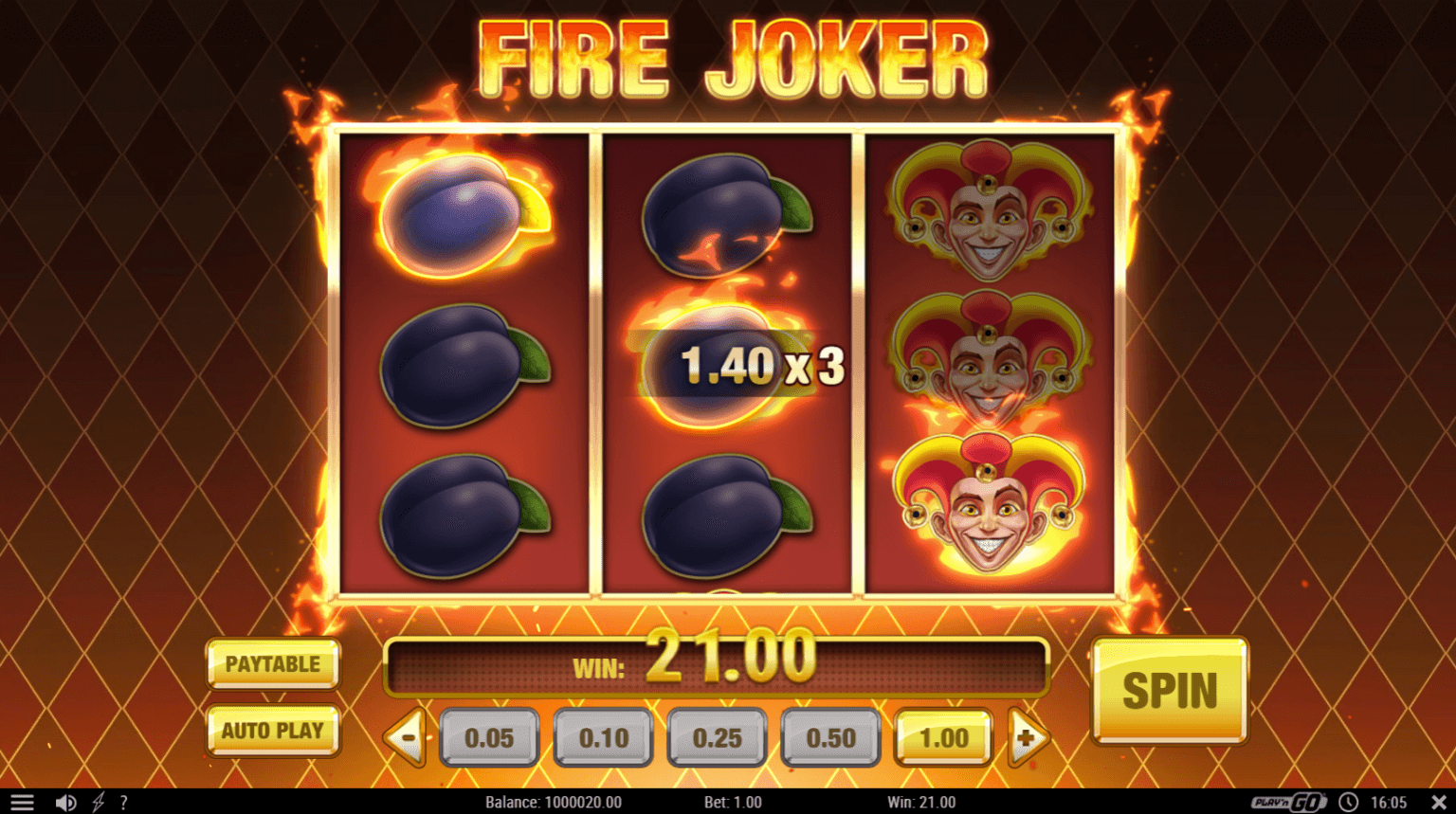The image size is (1456, 814).
Task: Open the Paytable
Action: [273, 663]
